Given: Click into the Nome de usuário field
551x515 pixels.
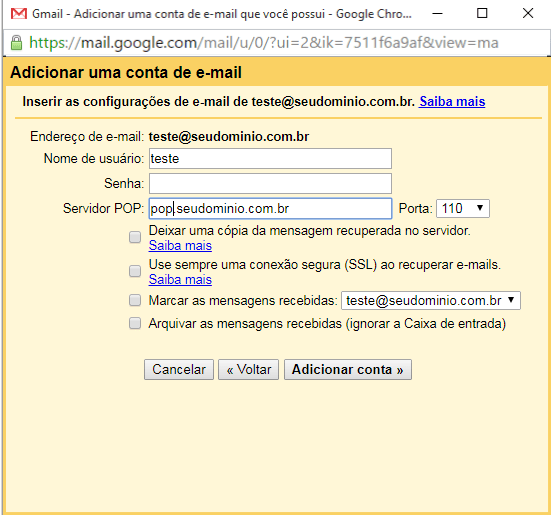Looking at the screenshot, I should pos(270,158).
